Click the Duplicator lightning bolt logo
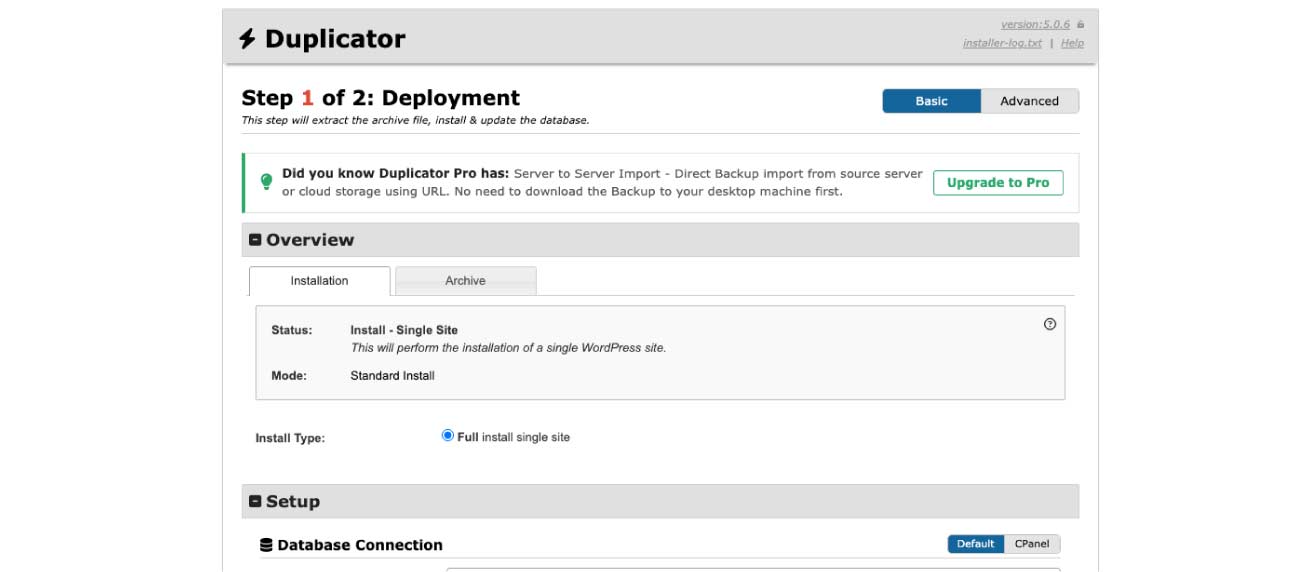The width and height of the screenshot is (1297, 572). pos(247,39)
